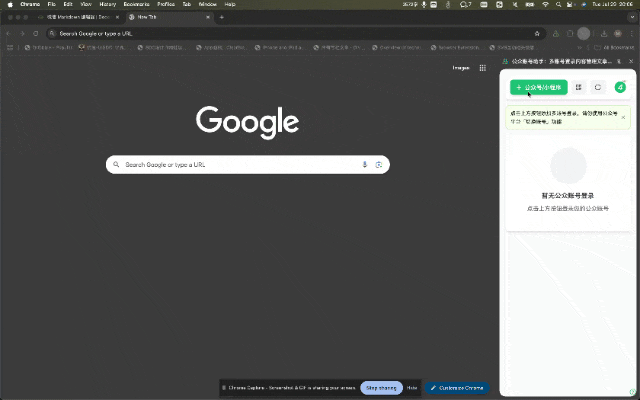
Task: Open the Images link on Google page
Action: pyautogui.click(x=461, y=68)
